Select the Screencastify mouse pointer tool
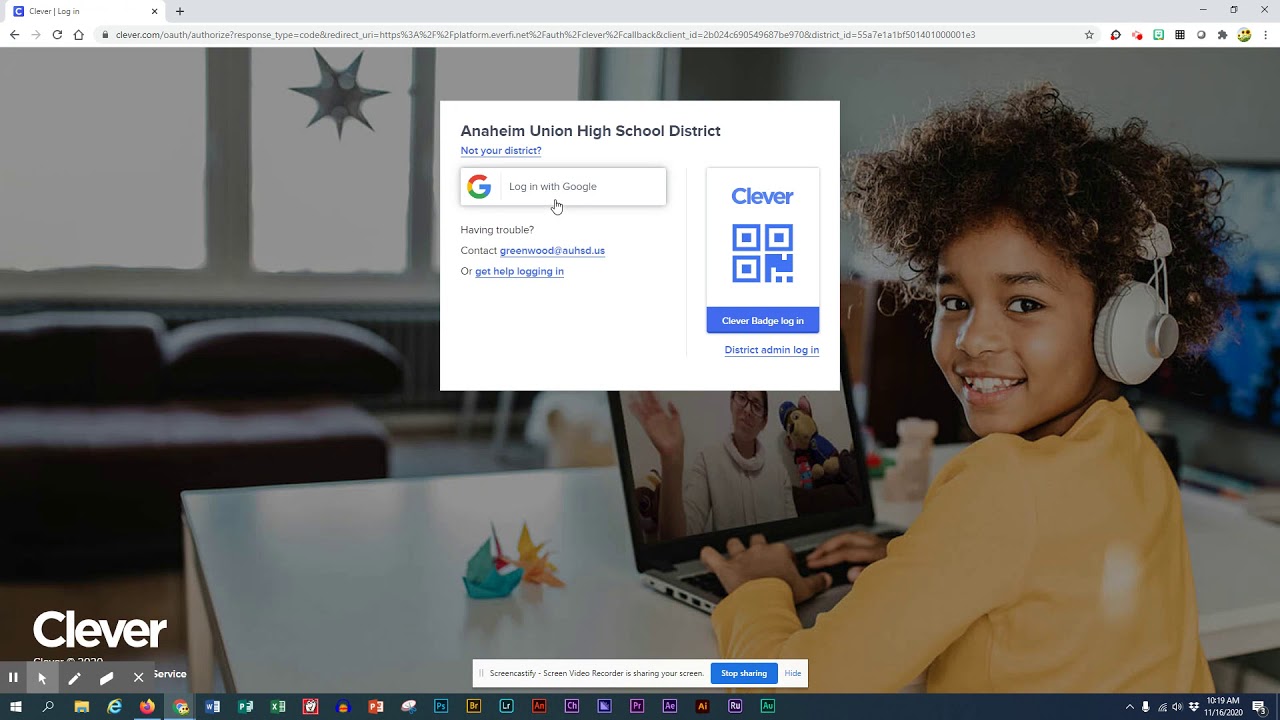 (42, 677)
